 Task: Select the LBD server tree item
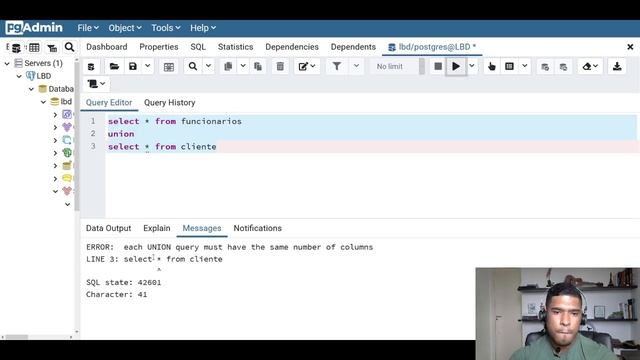[x=44, y=76]
